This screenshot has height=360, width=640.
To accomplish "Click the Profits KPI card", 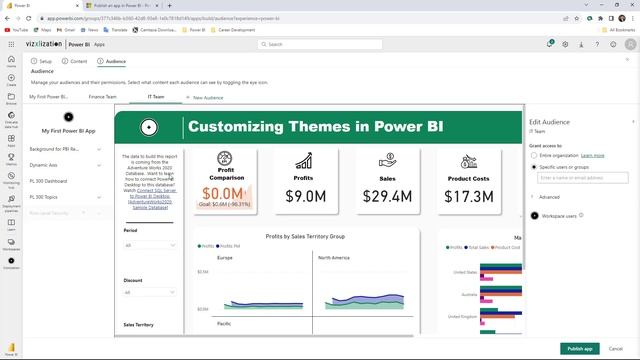I will 306,181.
